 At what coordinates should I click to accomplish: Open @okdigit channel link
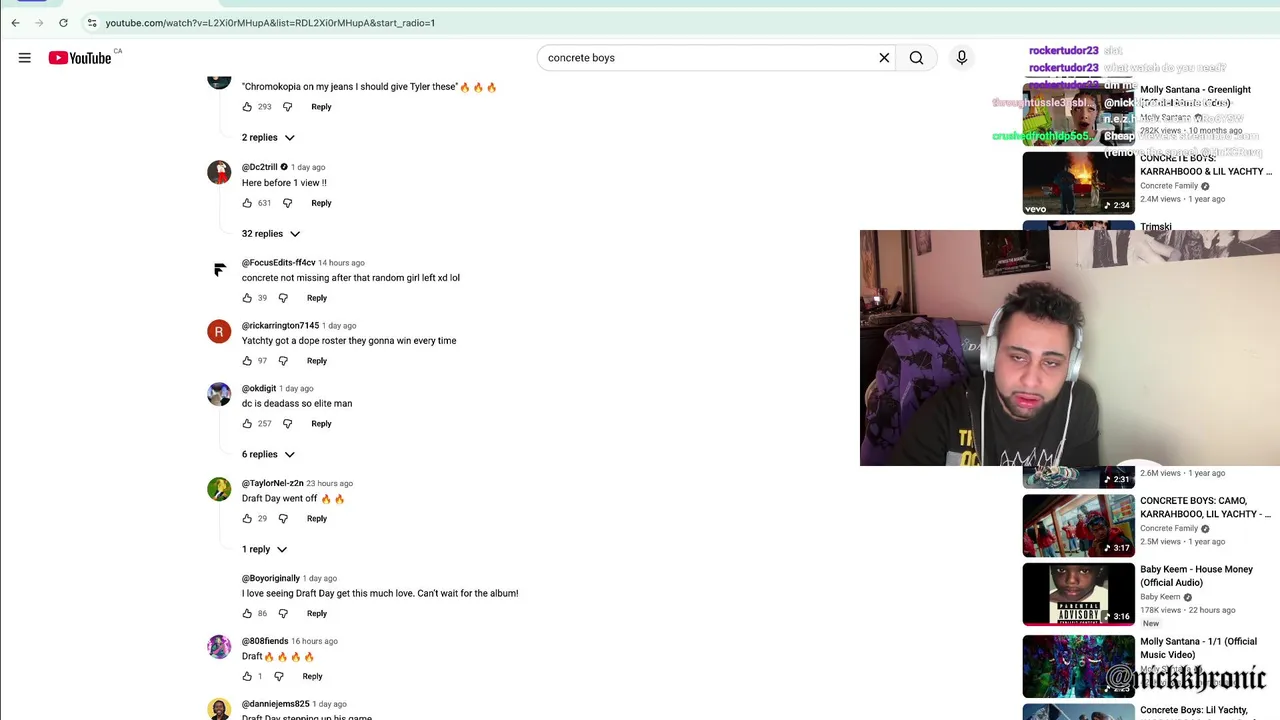[x=259, y=389]
